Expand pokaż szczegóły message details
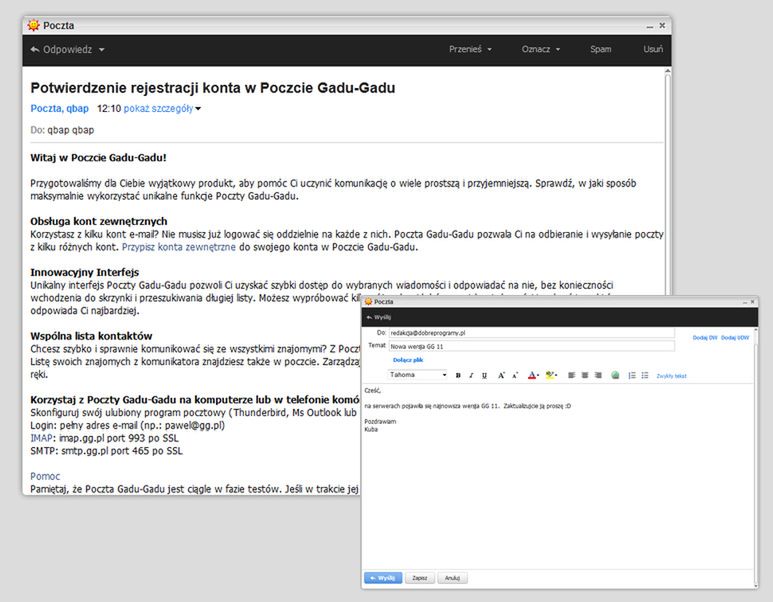773x602 pixels. (162, 108)
